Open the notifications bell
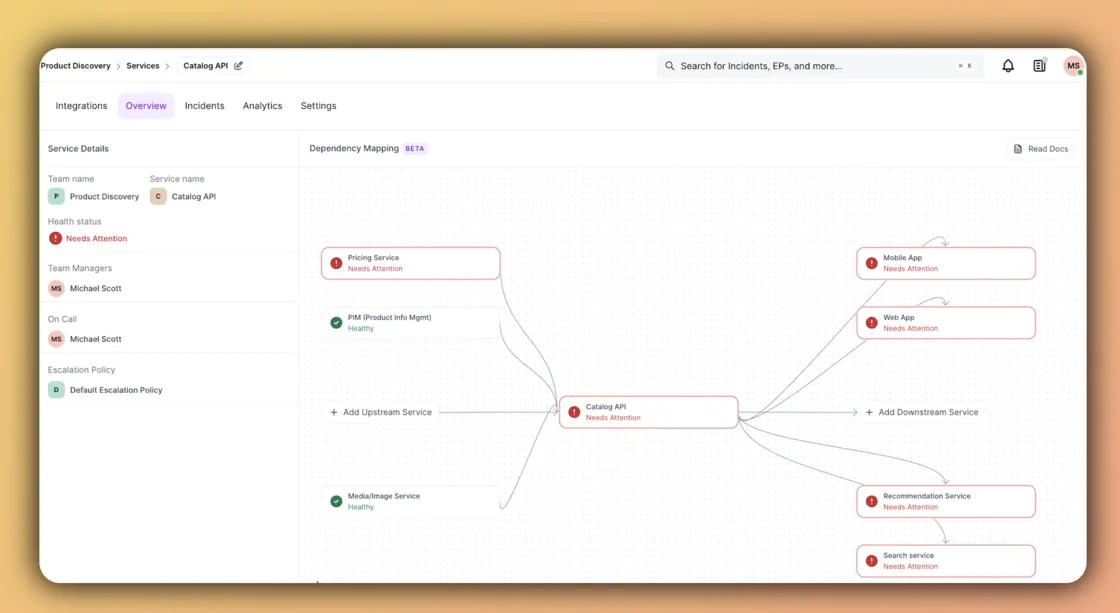The image size is (1120, 613). [x=1008, y=66]
